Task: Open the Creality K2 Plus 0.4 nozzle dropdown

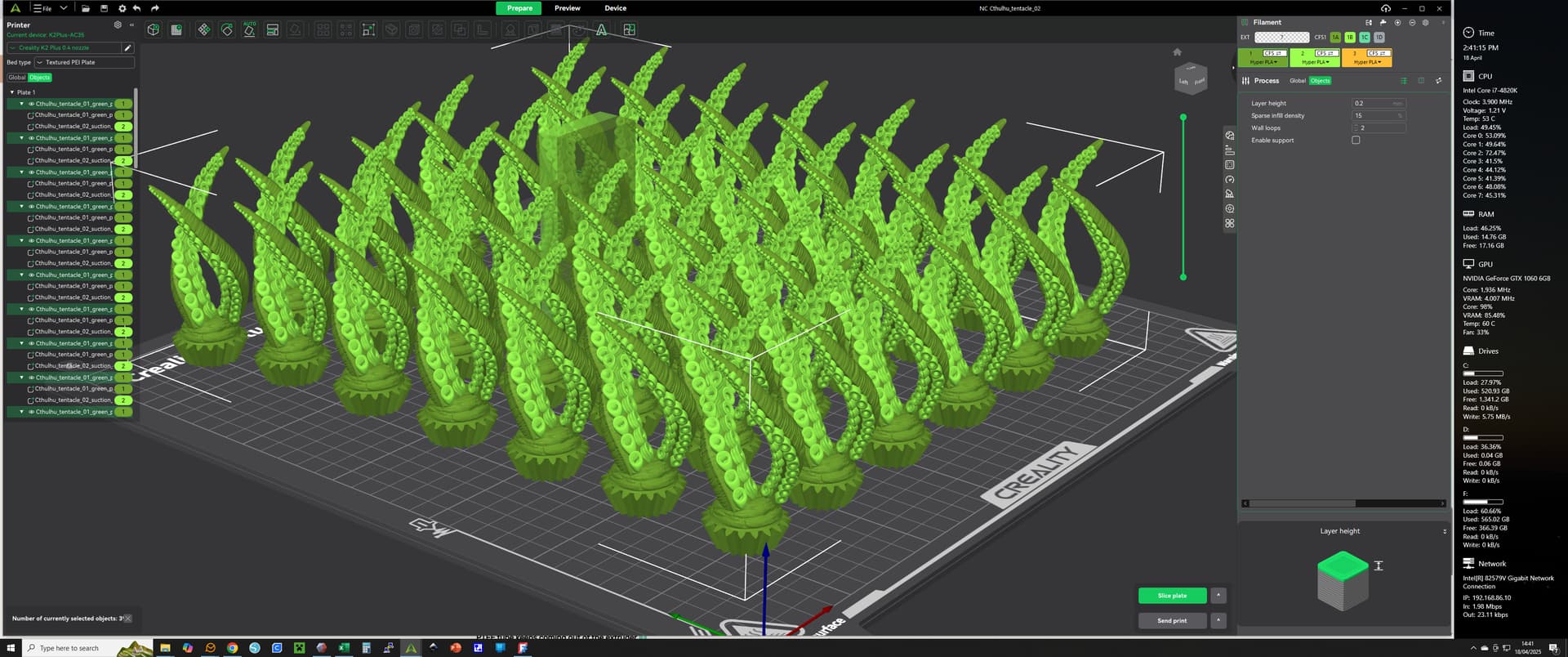Action: pos(63,47)
